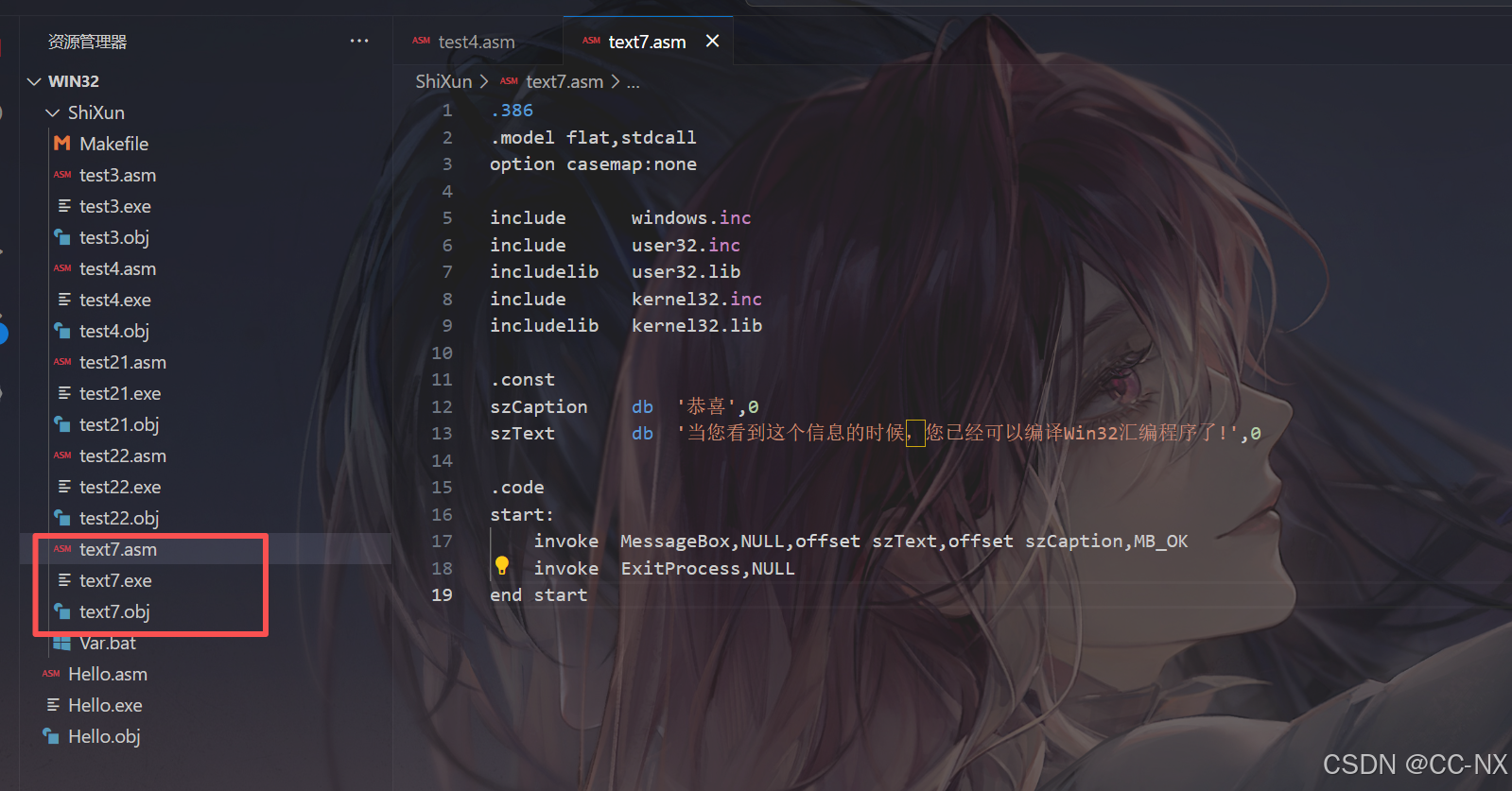The image size is (1512, 791).
Task: Click the Makefile M icon
Action: coord(62,144)
